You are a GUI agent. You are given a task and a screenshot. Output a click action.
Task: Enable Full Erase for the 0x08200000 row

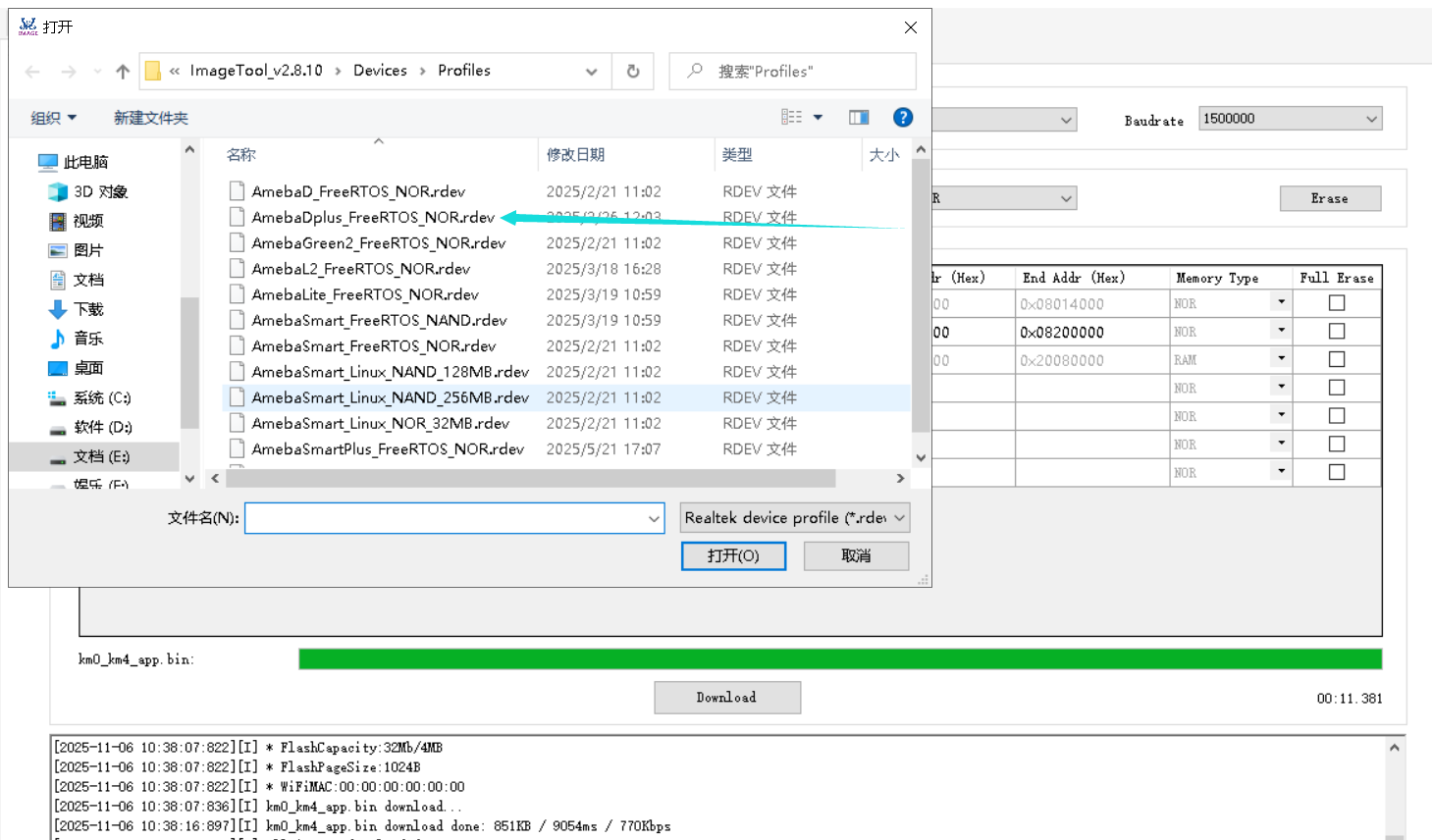point(1337,332)
